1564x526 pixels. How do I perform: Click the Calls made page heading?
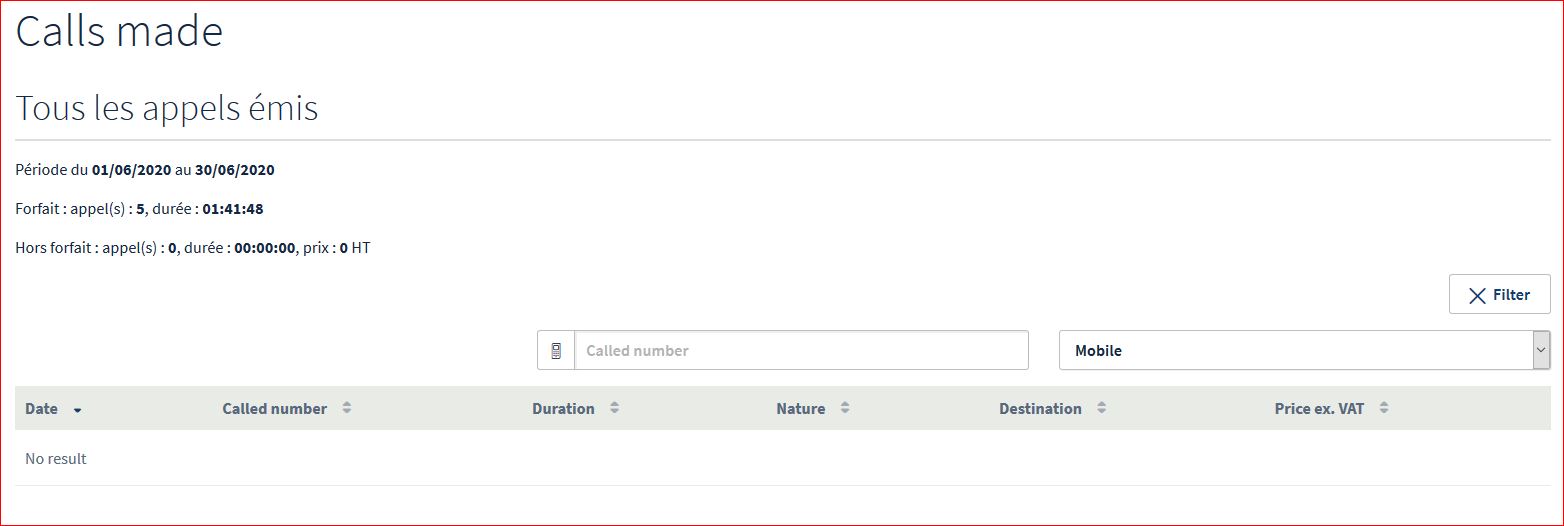(x=119, y=32)
